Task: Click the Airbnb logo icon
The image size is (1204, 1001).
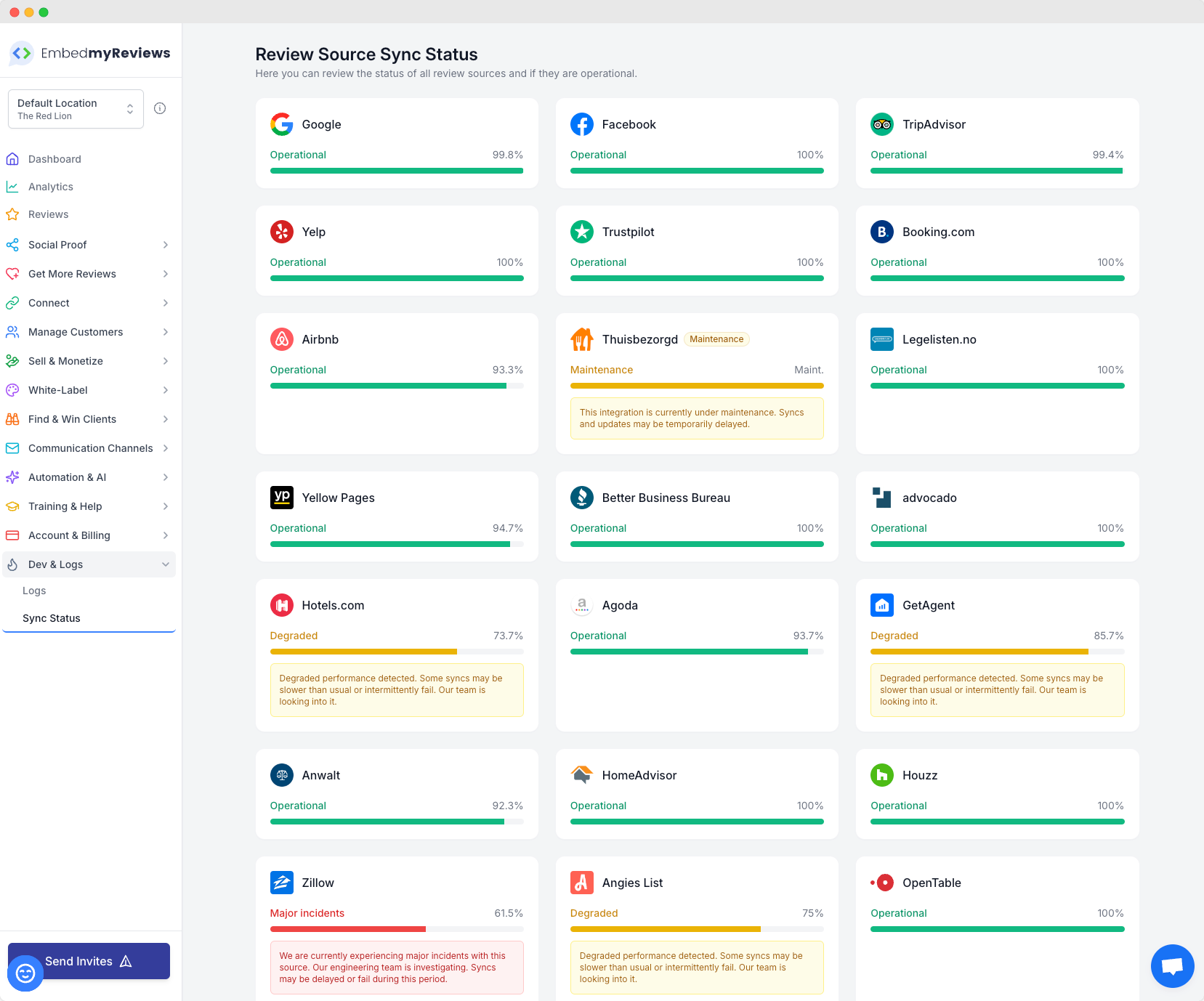Action: (x=282, y=339)
